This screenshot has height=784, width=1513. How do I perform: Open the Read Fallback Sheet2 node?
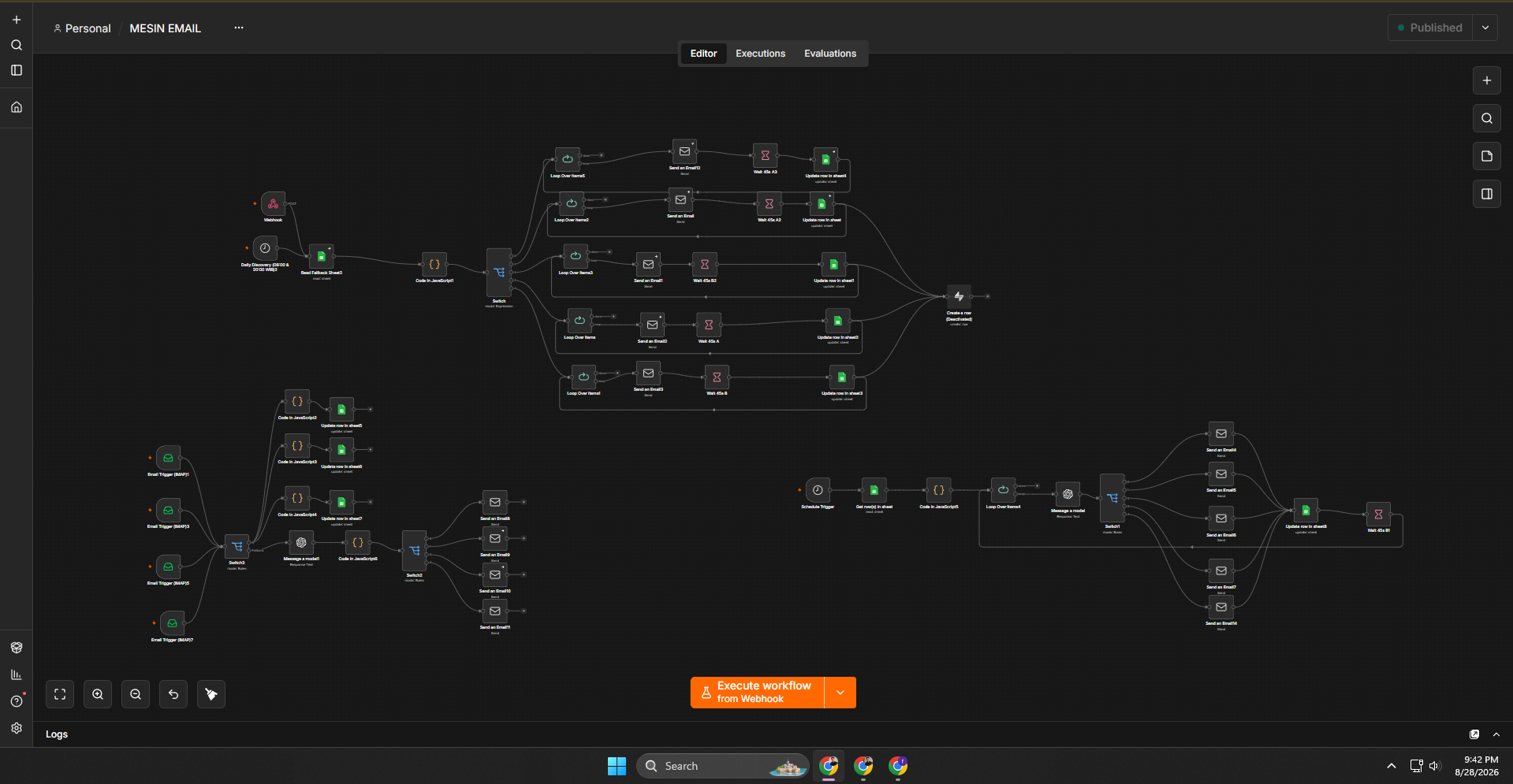[321, 257]
